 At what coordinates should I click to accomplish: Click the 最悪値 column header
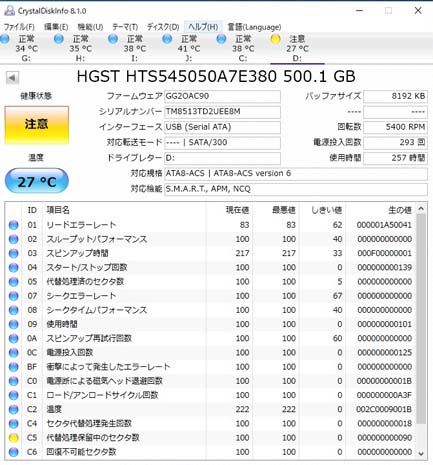pos(284,210)
